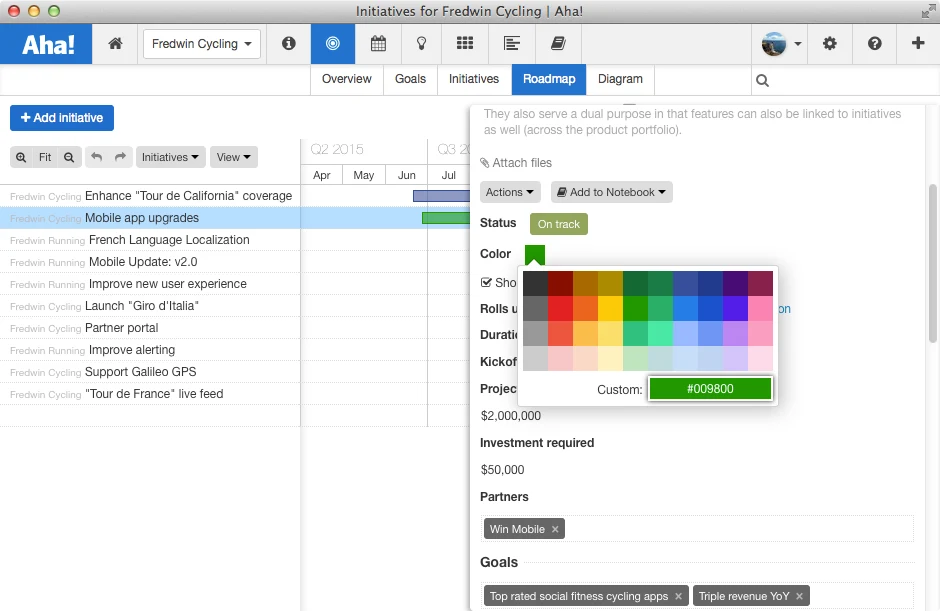Open the Add to Notebook dropdown
This screenshot has width=940, height=611.
pyautogui.click(x=611, y=192)
